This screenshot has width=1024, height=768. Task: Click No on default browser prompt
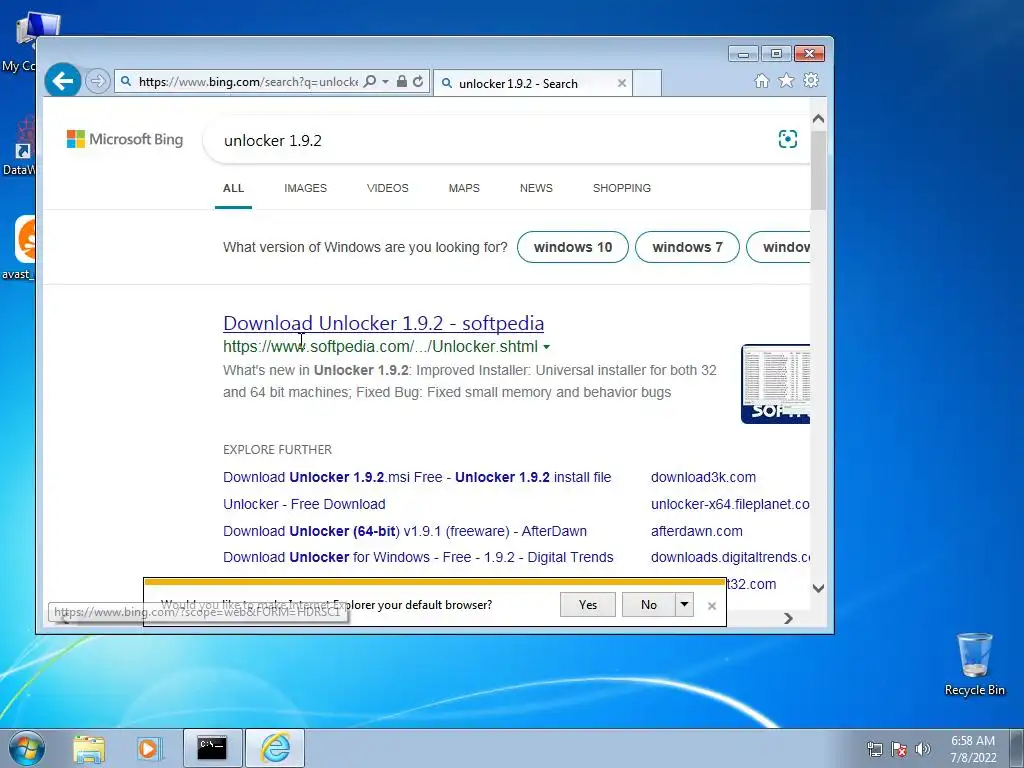coord(648,605)
